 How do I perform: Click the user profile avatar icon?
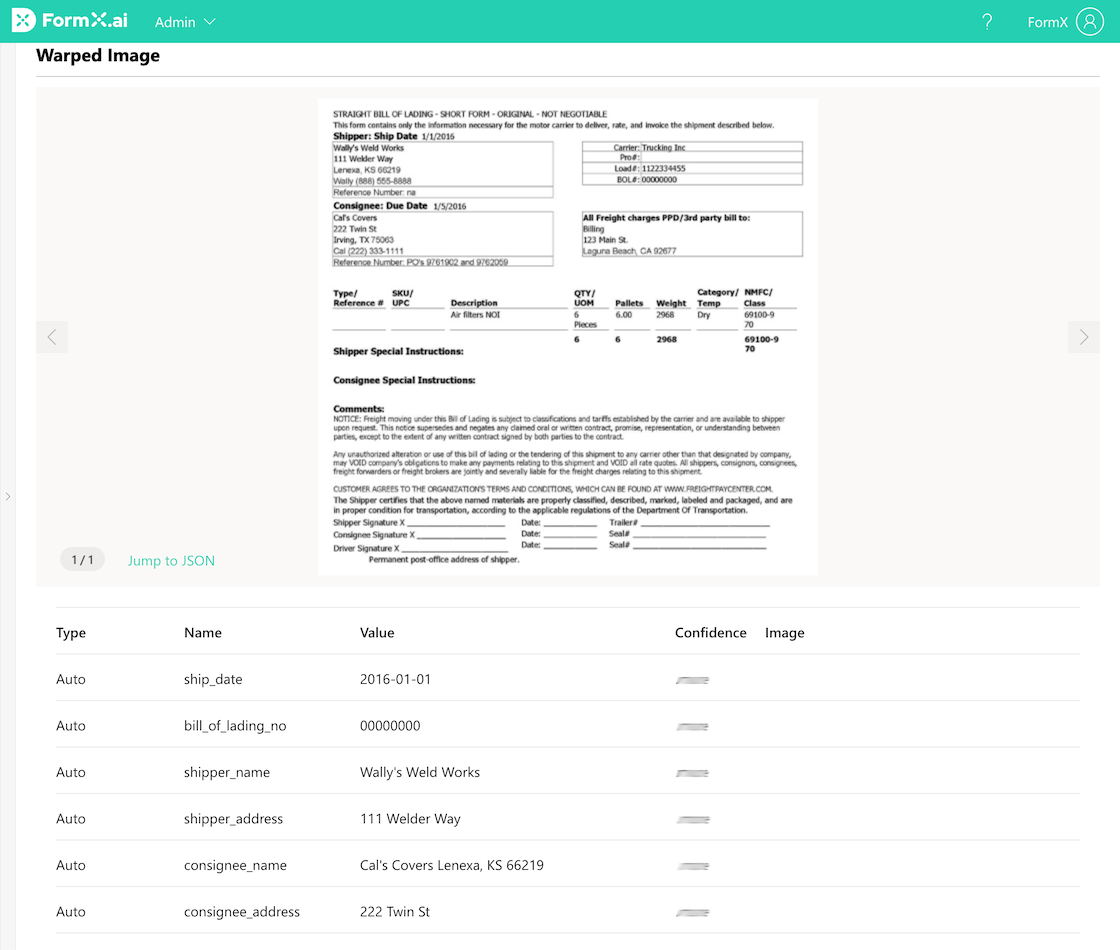tap(1089, 22)
